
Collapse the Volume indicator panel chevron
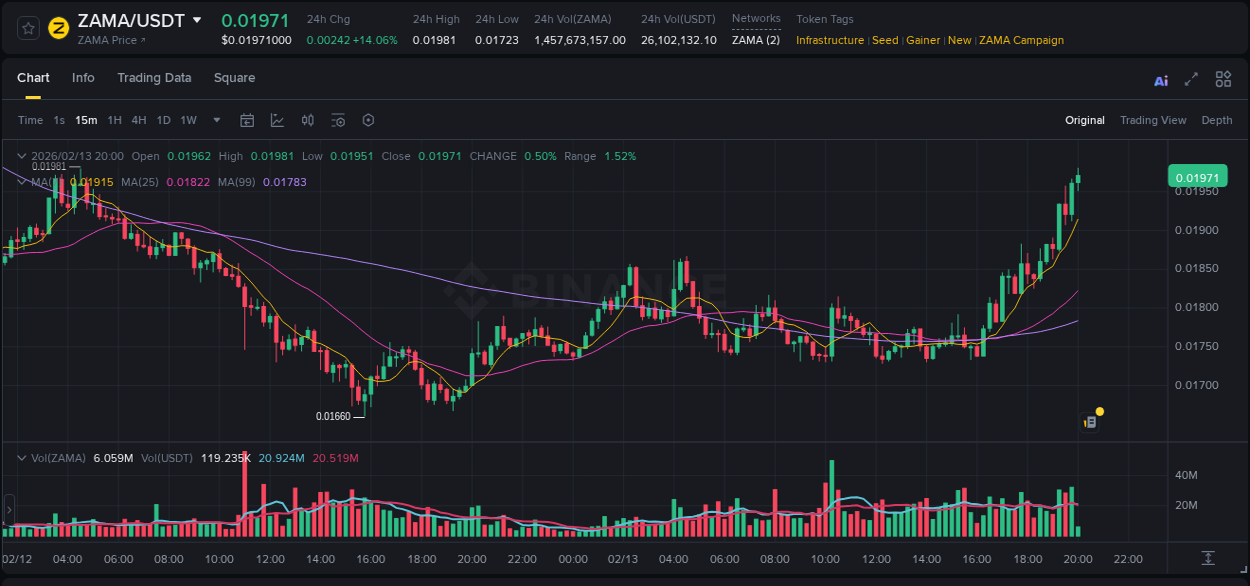click(x=21, y=457)
